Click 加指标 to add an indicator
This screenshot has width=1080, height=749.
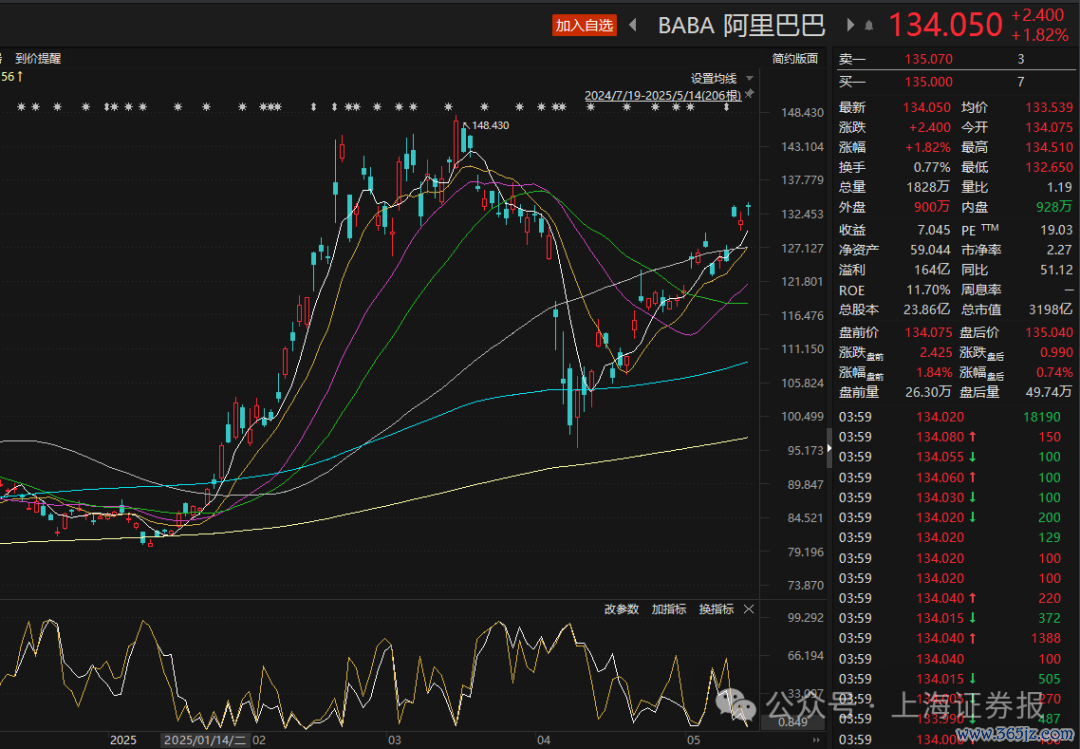tap(669, 609)
